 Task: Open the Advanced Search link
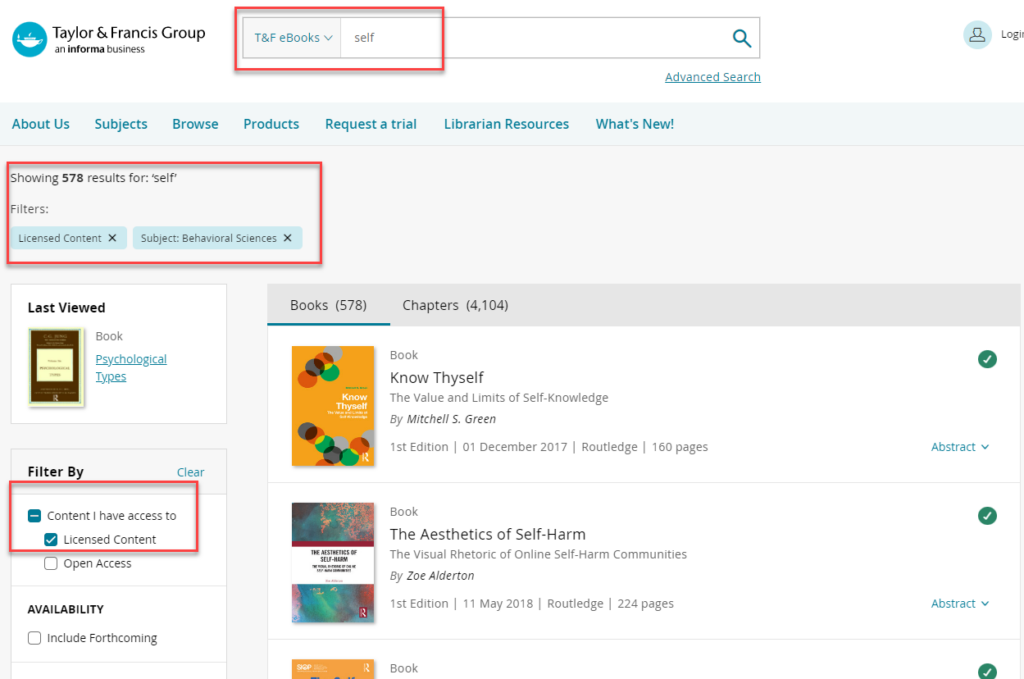[x=712, y=77]
